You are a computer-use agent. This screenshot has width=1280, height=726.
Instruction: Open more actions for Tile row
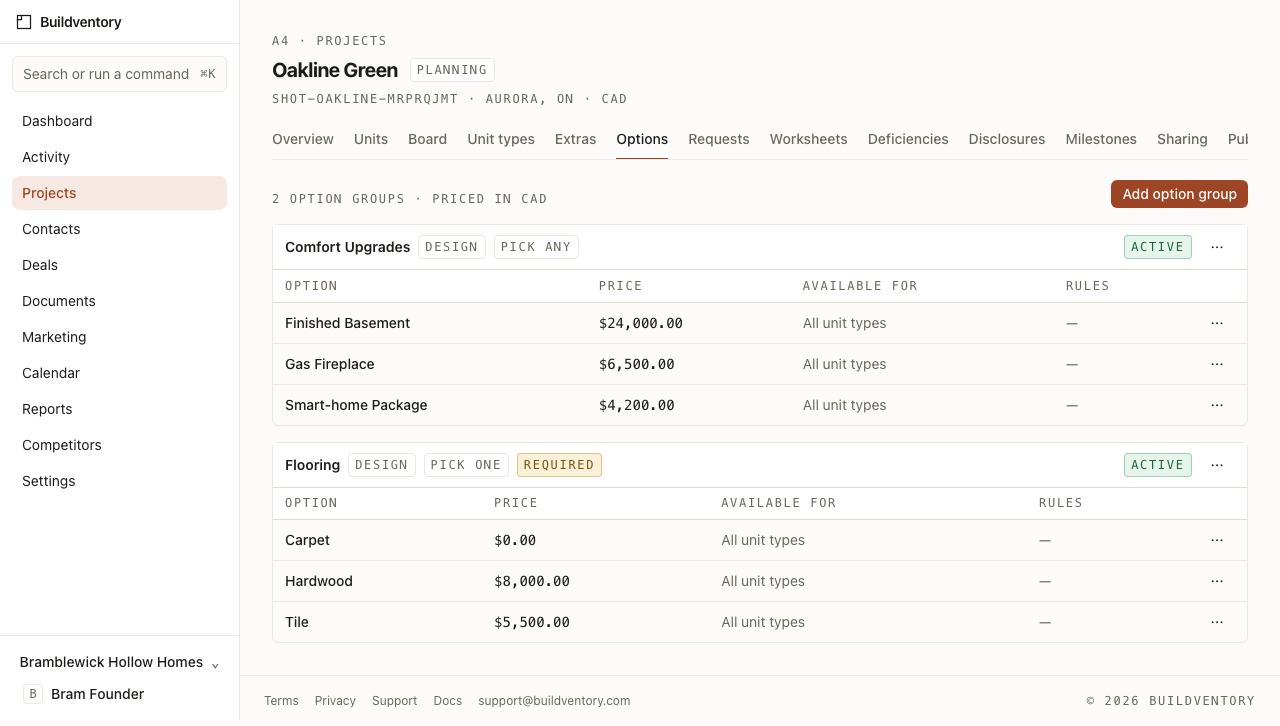pyautogui.click(x=1217, y=622)
